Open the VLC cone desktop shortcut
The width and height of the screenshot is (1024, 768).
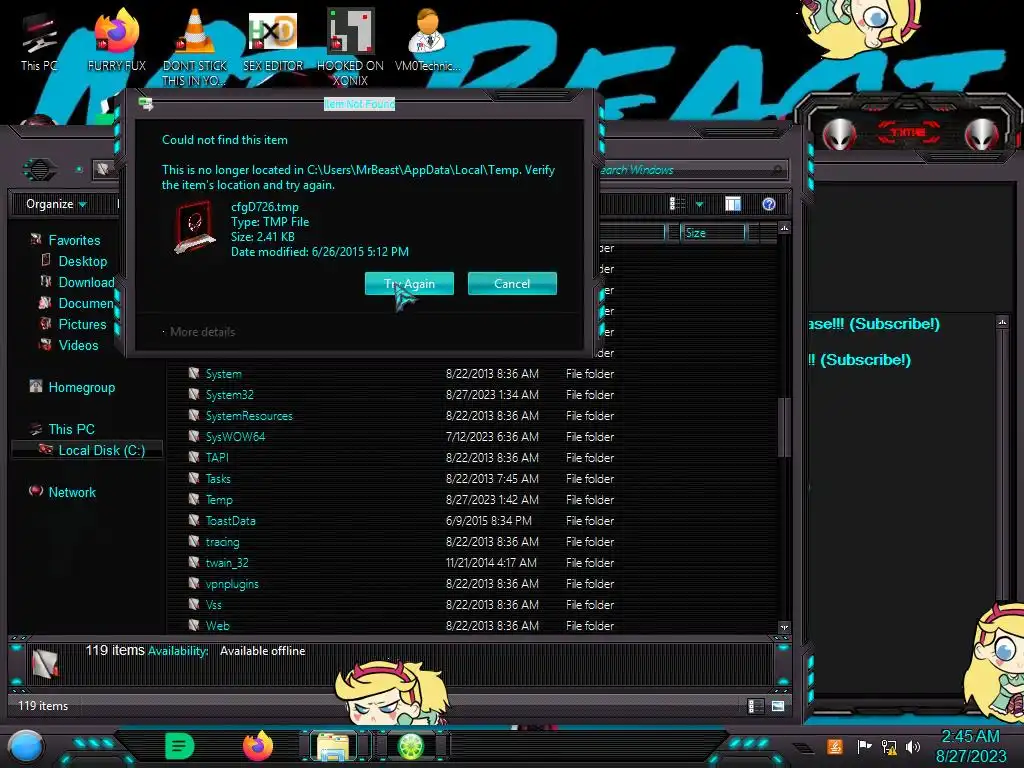195,46
